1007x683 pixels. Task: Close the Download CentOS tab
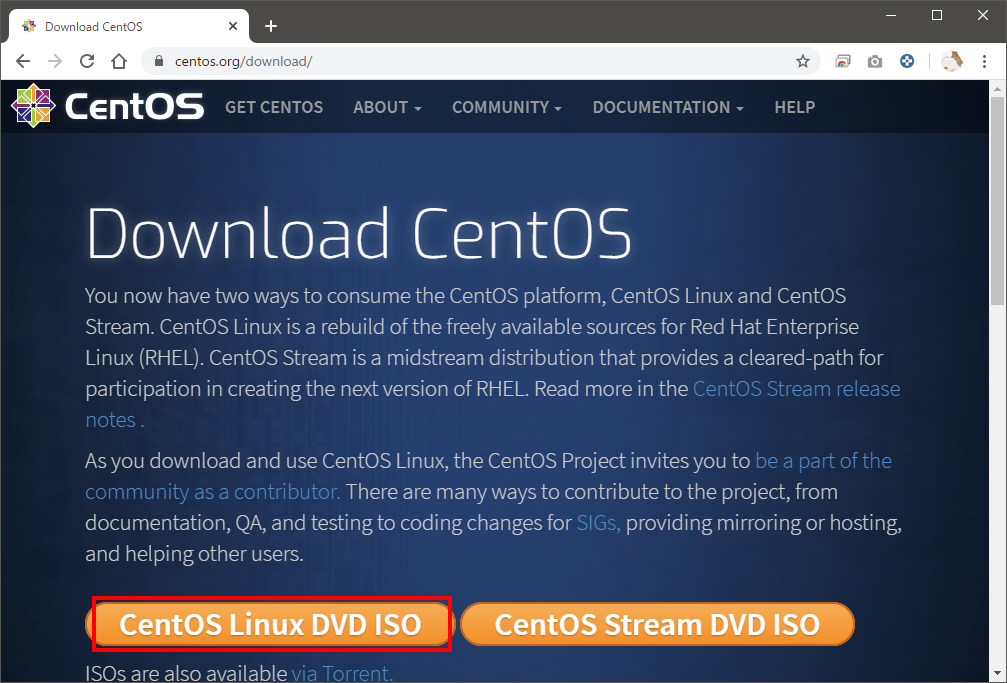pos(233,26)
